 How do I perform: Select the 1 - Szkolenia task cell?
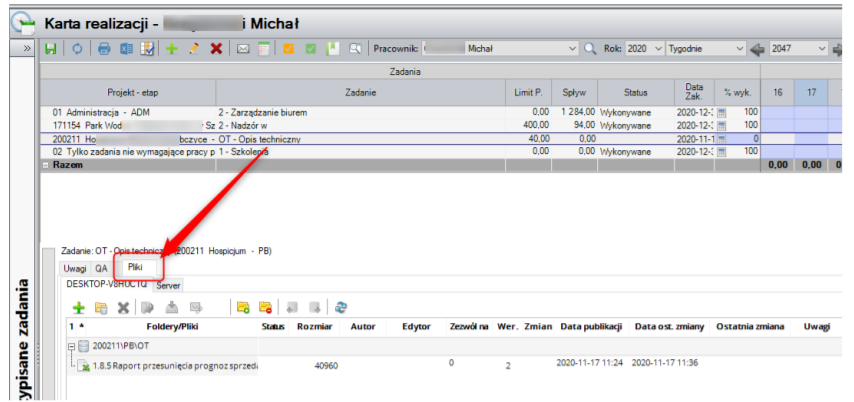click(x=361, y=151)
